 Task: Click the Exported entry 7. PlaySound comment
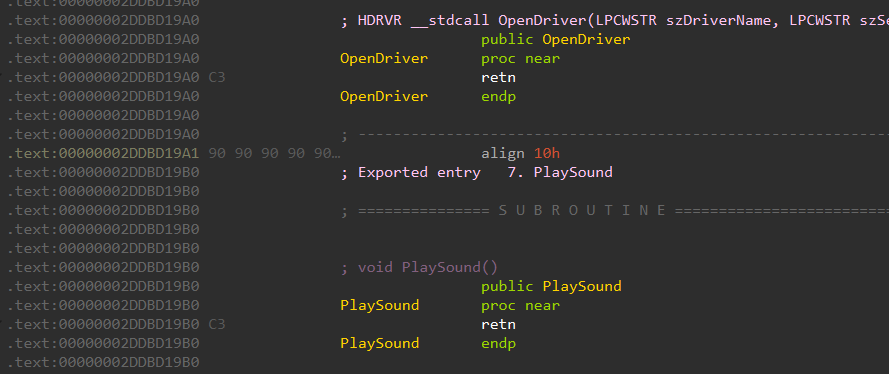pyautogui.click(x=476, y=172)
